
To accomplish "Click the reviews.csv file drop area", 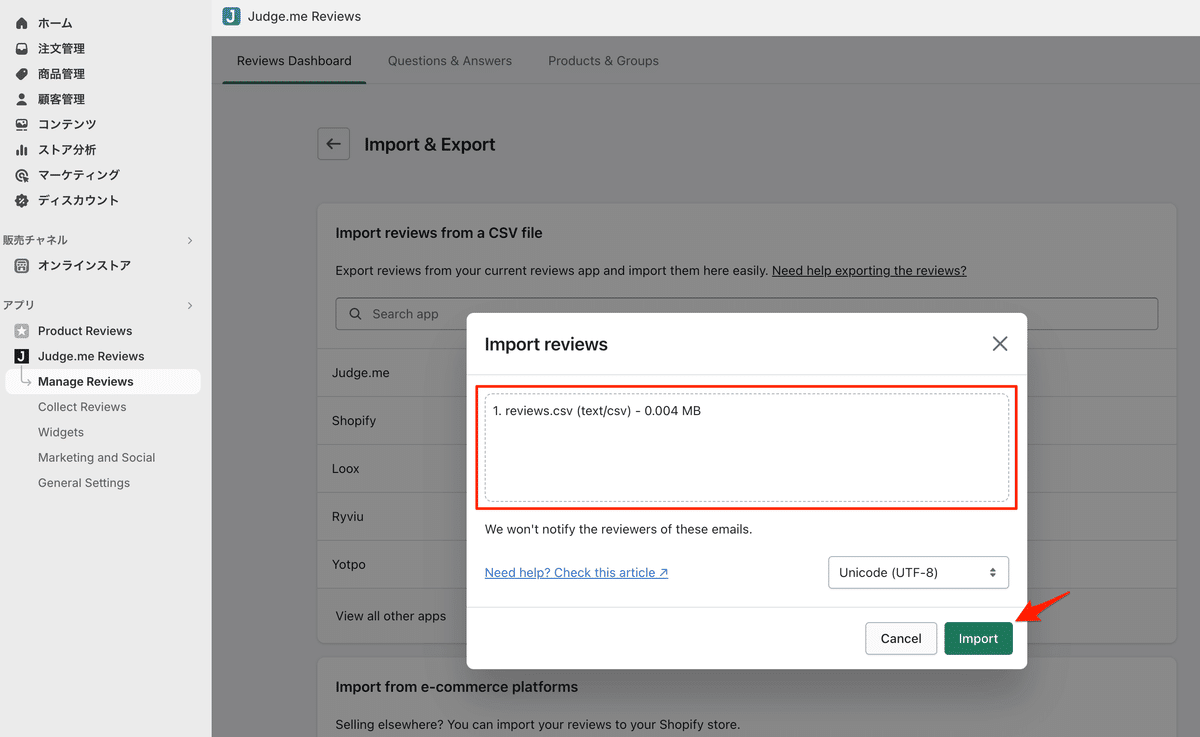I will 747,448.
